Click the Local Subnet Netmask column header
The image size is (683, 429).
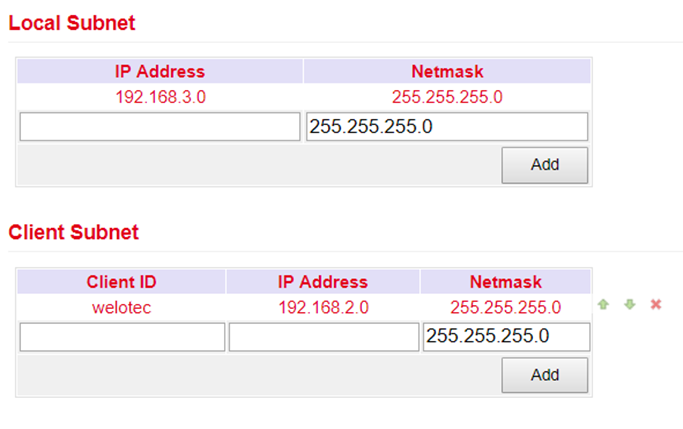[447, 71]
